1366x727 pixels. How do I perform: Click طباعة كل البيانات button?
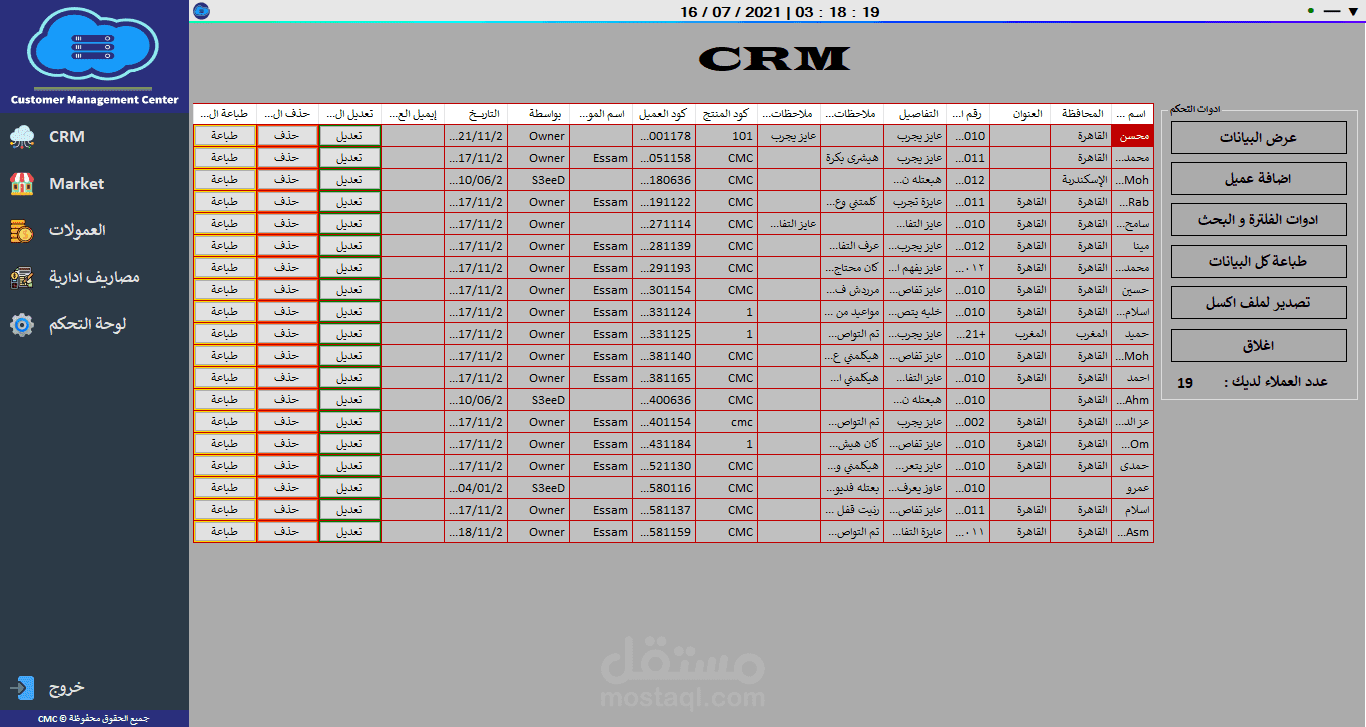[x=1258, y=262]
